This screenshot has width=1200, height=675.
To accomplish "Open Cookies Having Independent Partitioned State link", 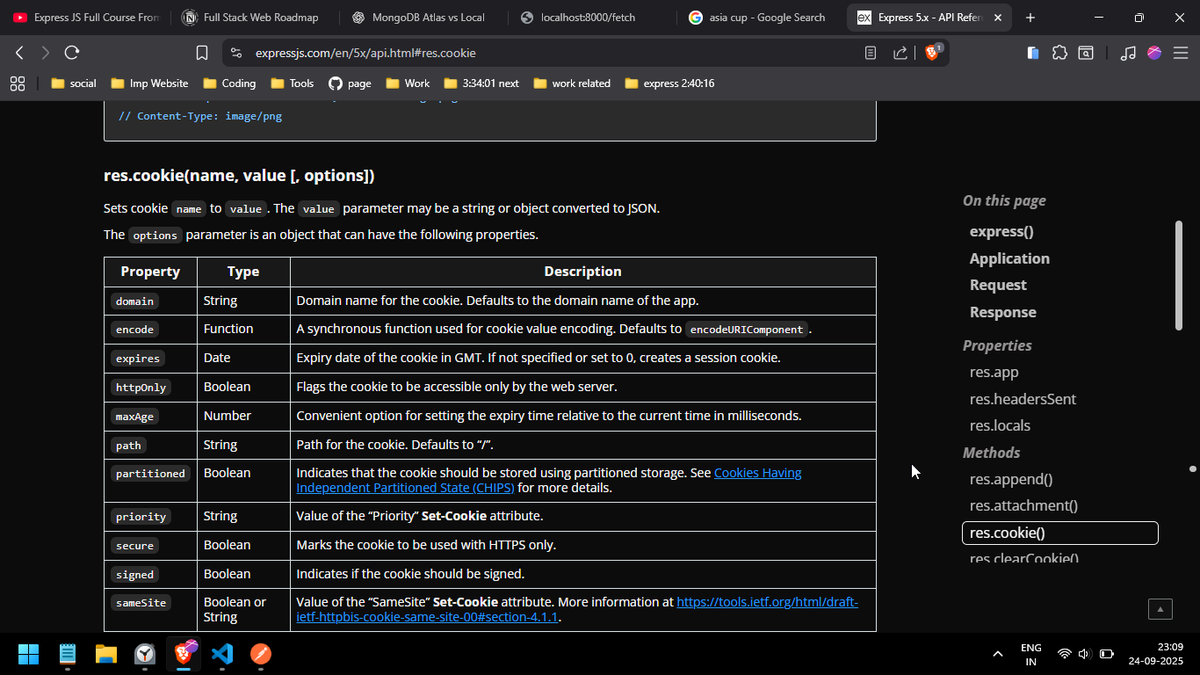I will click(549, 480).
